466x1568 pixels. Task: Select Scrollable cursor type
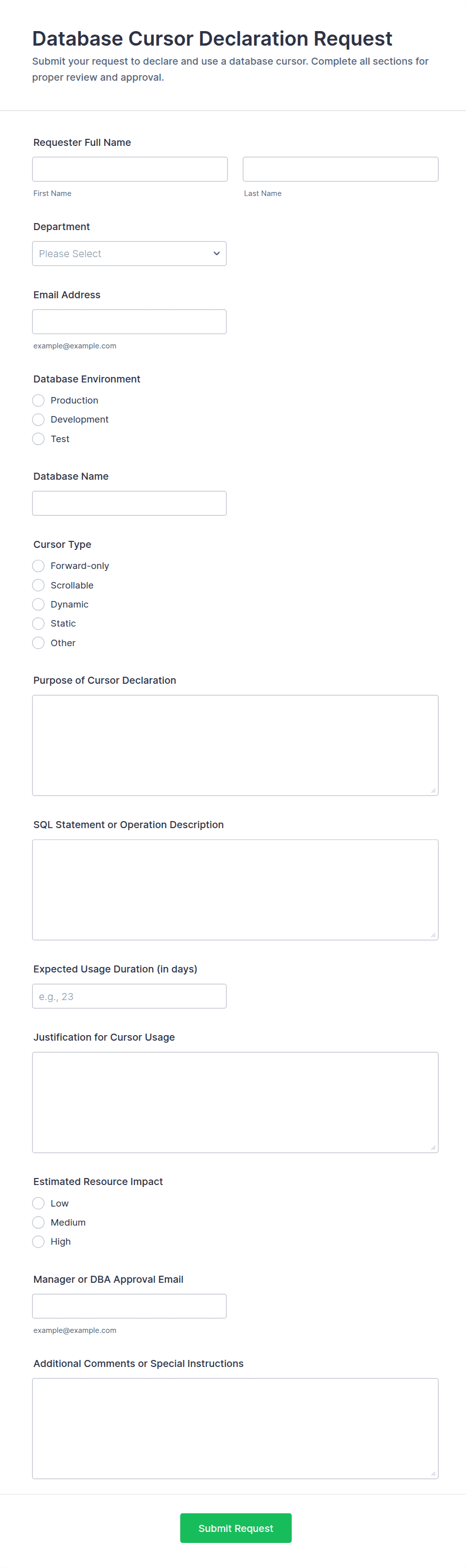pos(38,585)
